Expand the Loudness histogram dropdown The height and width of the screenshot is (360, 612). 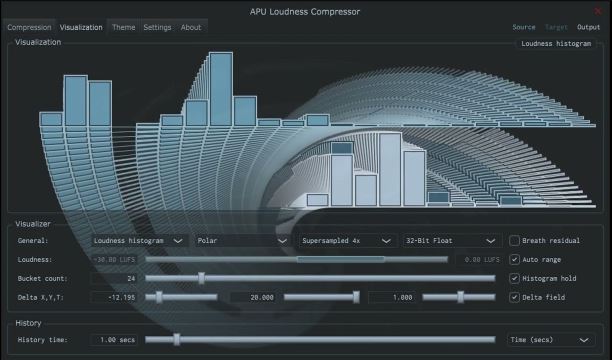139,241
